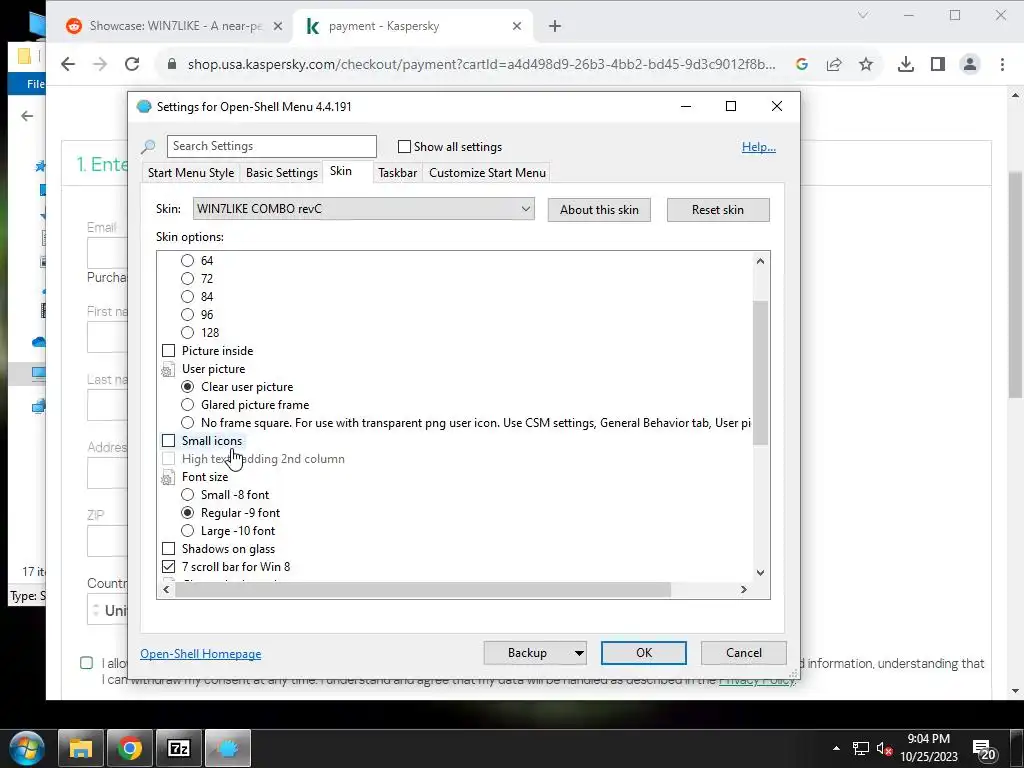Click the Windows 7 start orb

26,748
